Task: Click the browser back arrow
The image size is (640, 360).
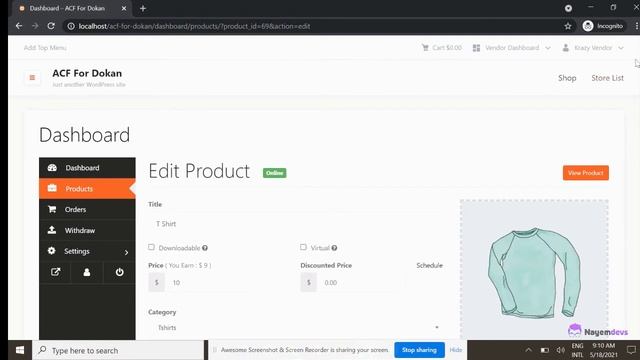Action: (19, 26)
